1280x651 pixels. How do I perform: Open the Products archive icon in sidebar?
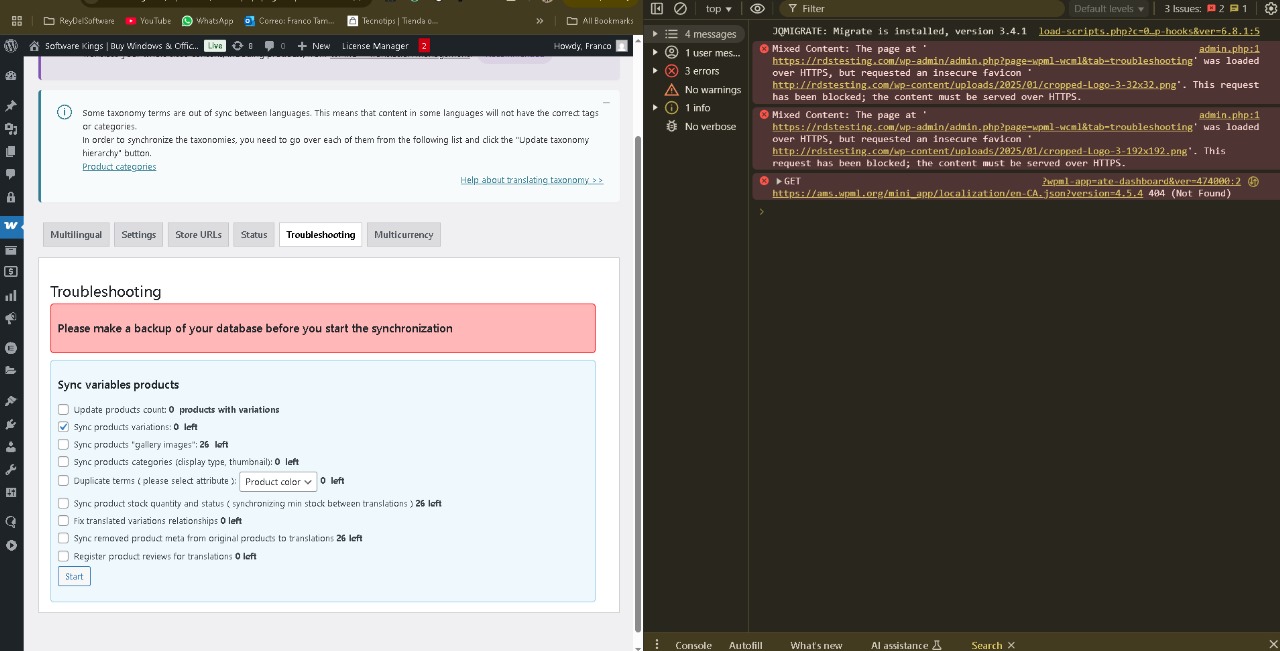coord(11,250)
